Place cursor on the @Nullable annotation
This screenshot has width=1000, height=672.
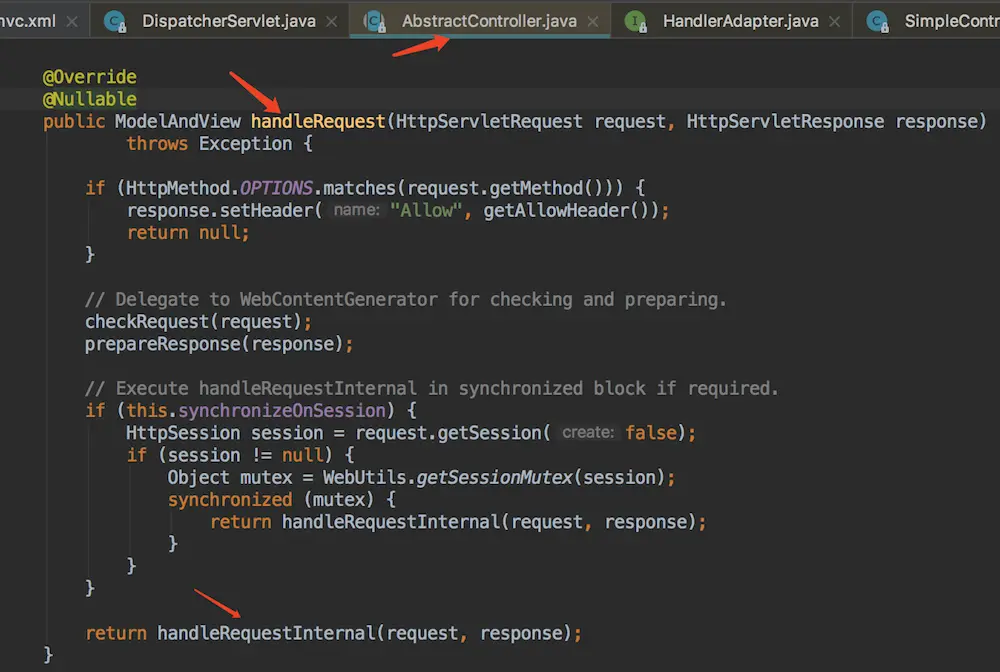[x=89, y=100]
